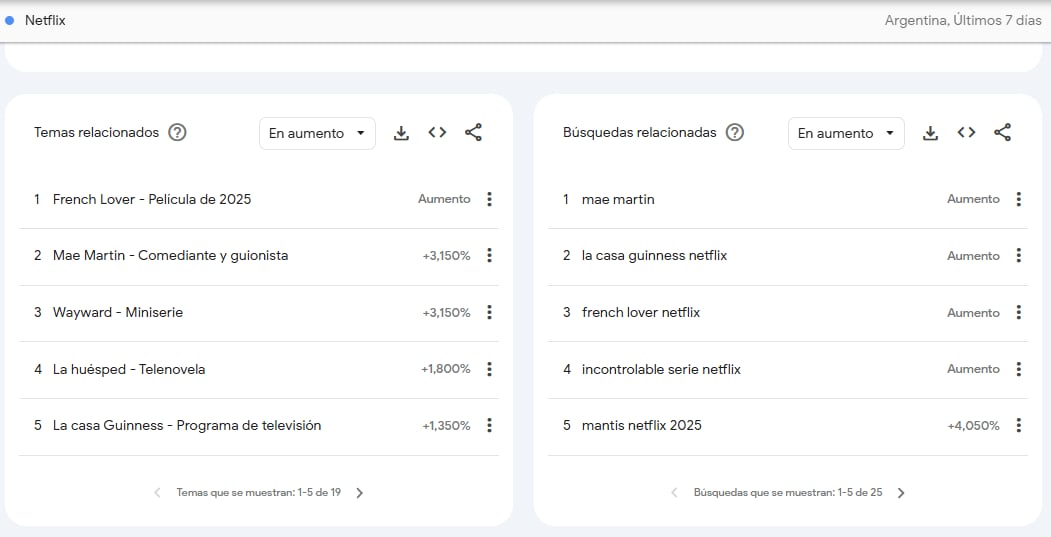Image resolution: width=1051 pixels, height=537 pixels.
Task: Open options menu for mae martin search
Action: [x=1018, y=199]
